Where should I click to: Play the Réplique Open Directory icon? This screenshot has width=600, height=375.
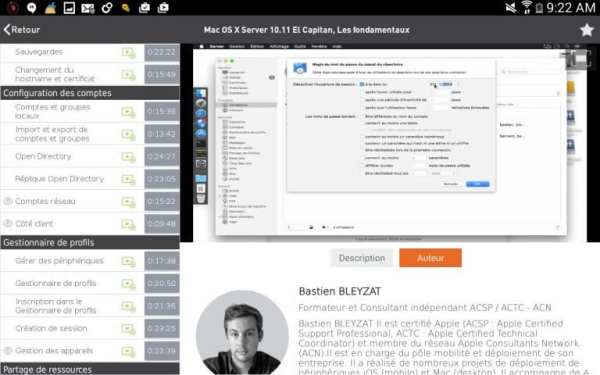[129, 179]
